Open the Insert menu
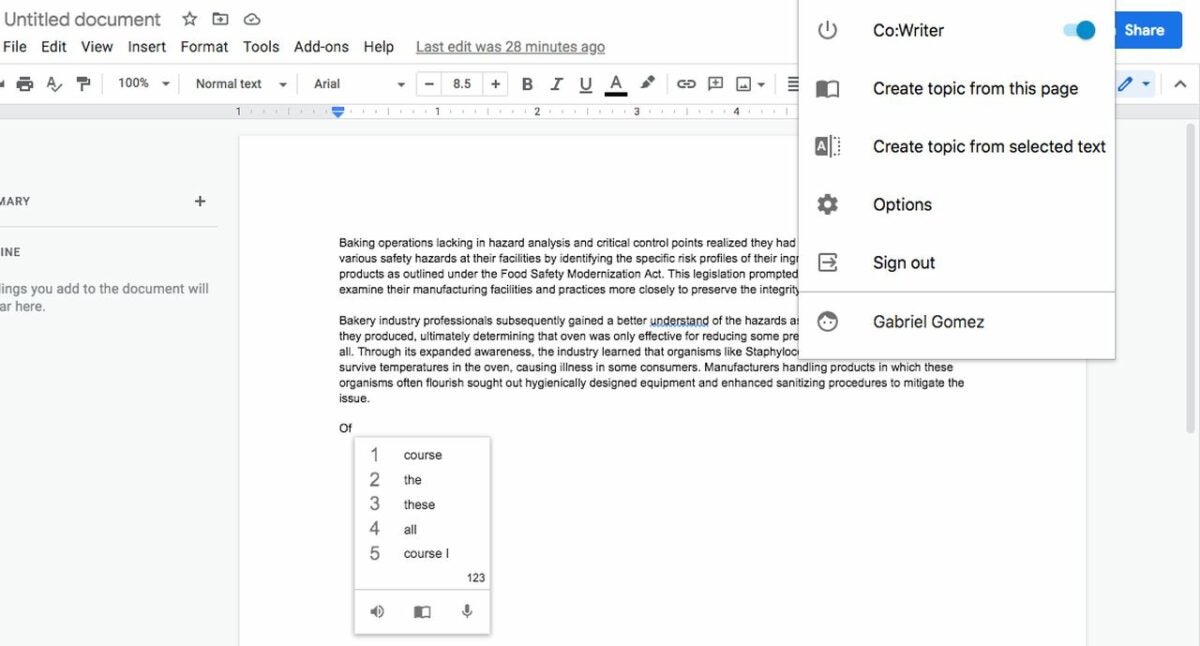The width and height of the screenshot is (1200, 646). tap(147, 47)
